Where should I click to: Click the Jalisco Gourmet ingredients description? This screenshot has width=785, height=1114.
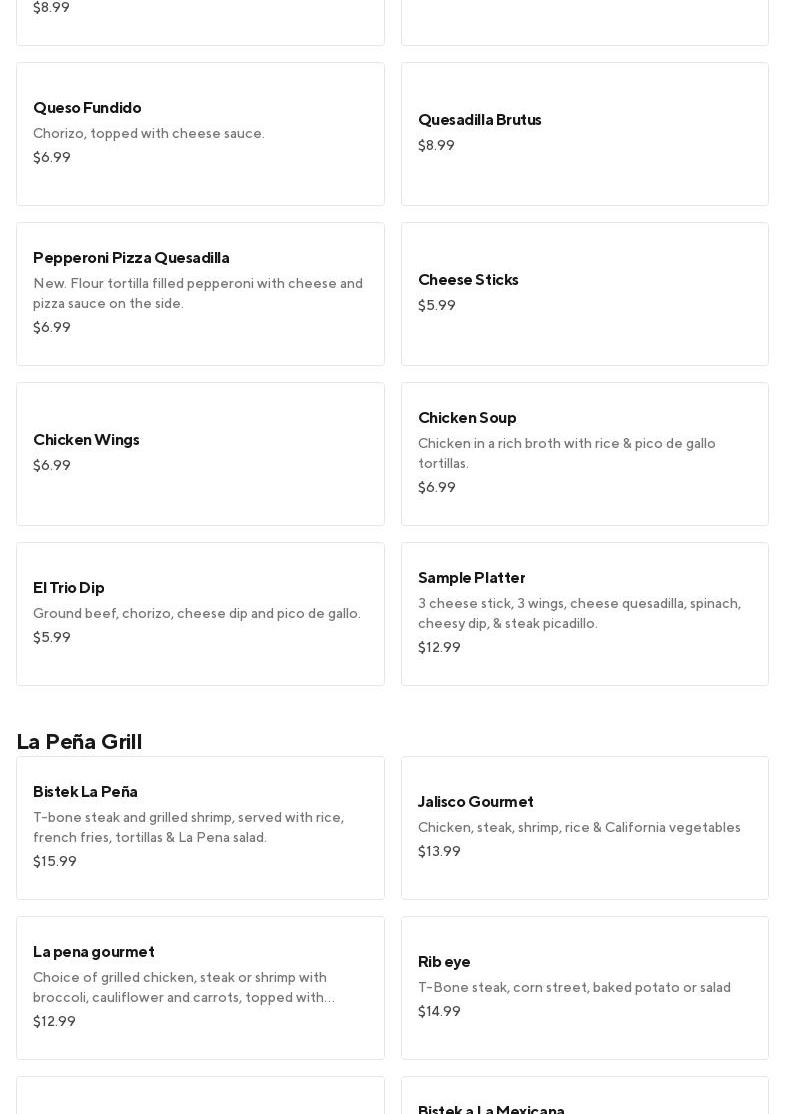[x=579, y=828]
